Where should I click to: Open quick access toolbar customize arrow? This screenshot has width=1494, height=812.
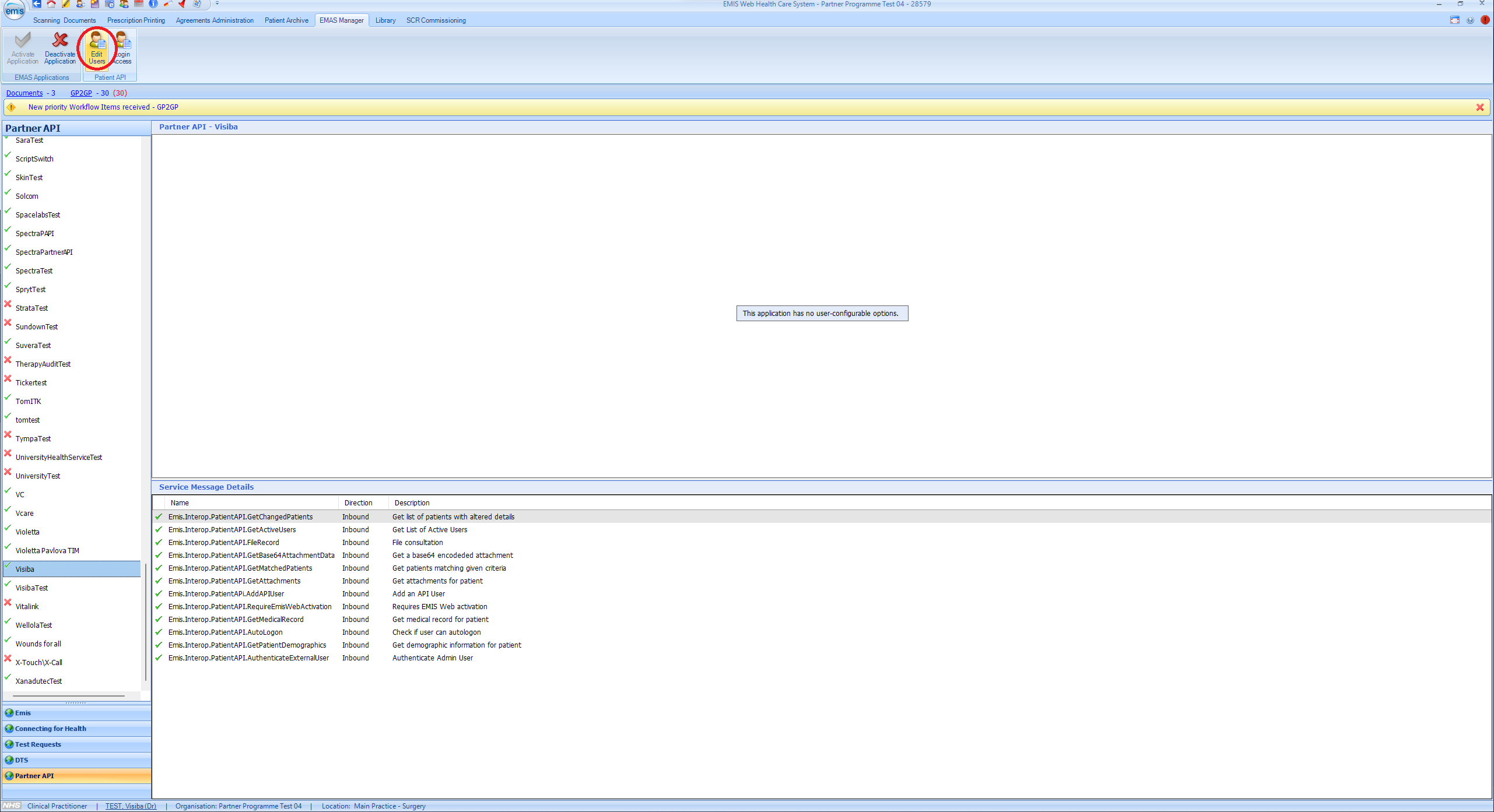pyautogui.click(x=217, y=4)
